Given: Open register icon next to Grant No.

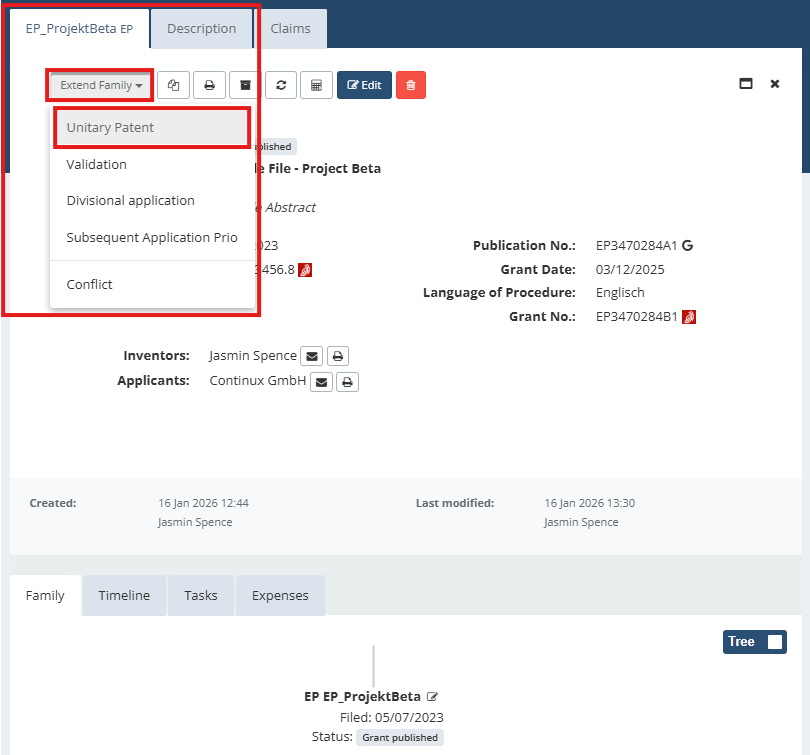Looking at the screenshot, I should [x=689, y=317].
